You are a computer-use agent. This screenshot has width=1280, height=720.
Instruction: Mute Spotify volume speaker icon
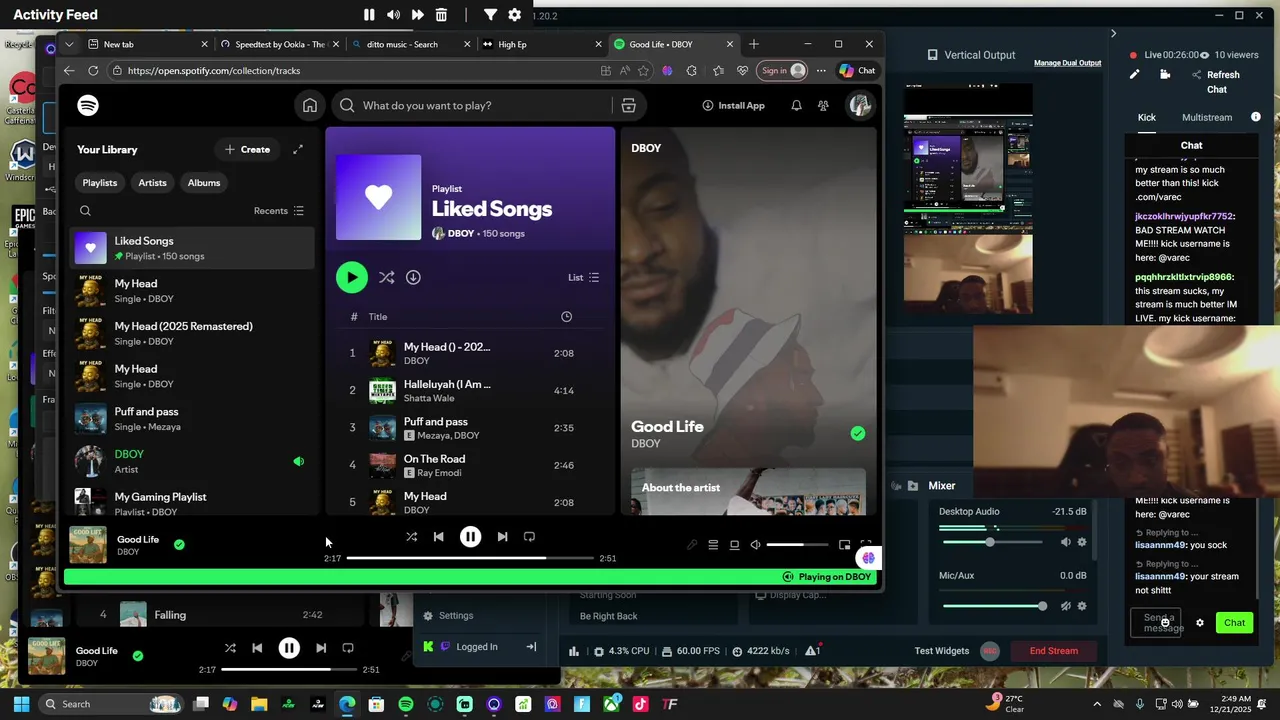(755, 545)
